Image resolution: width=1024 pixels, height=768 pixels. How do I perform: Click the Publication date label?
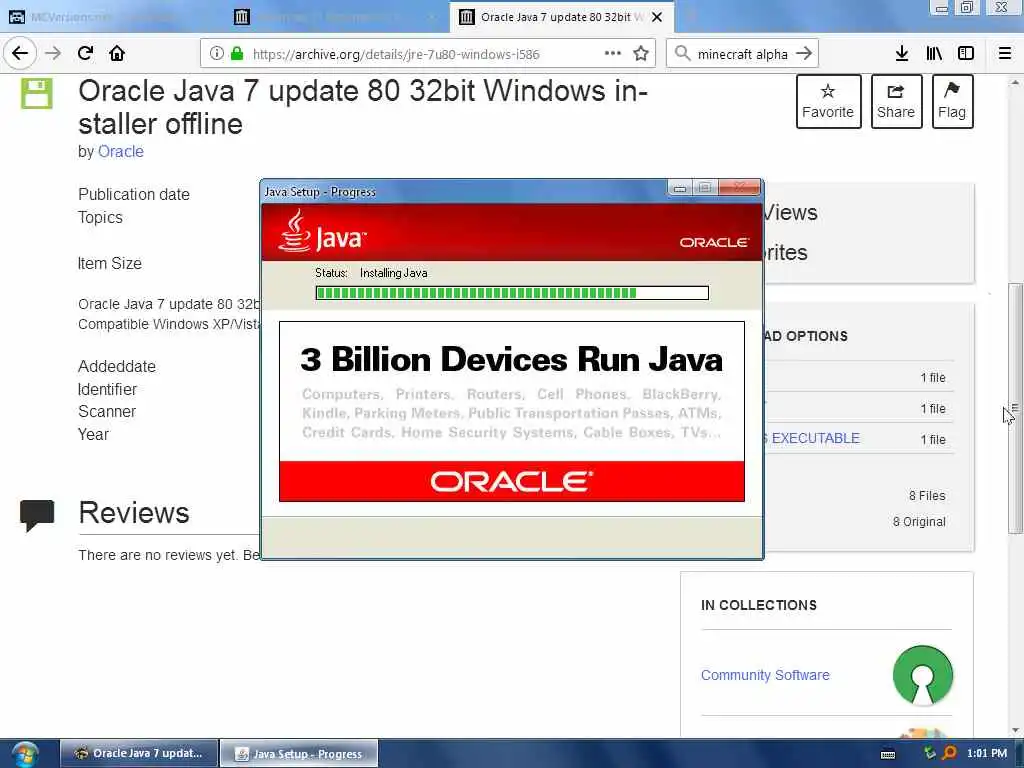(x=134, y=195)
